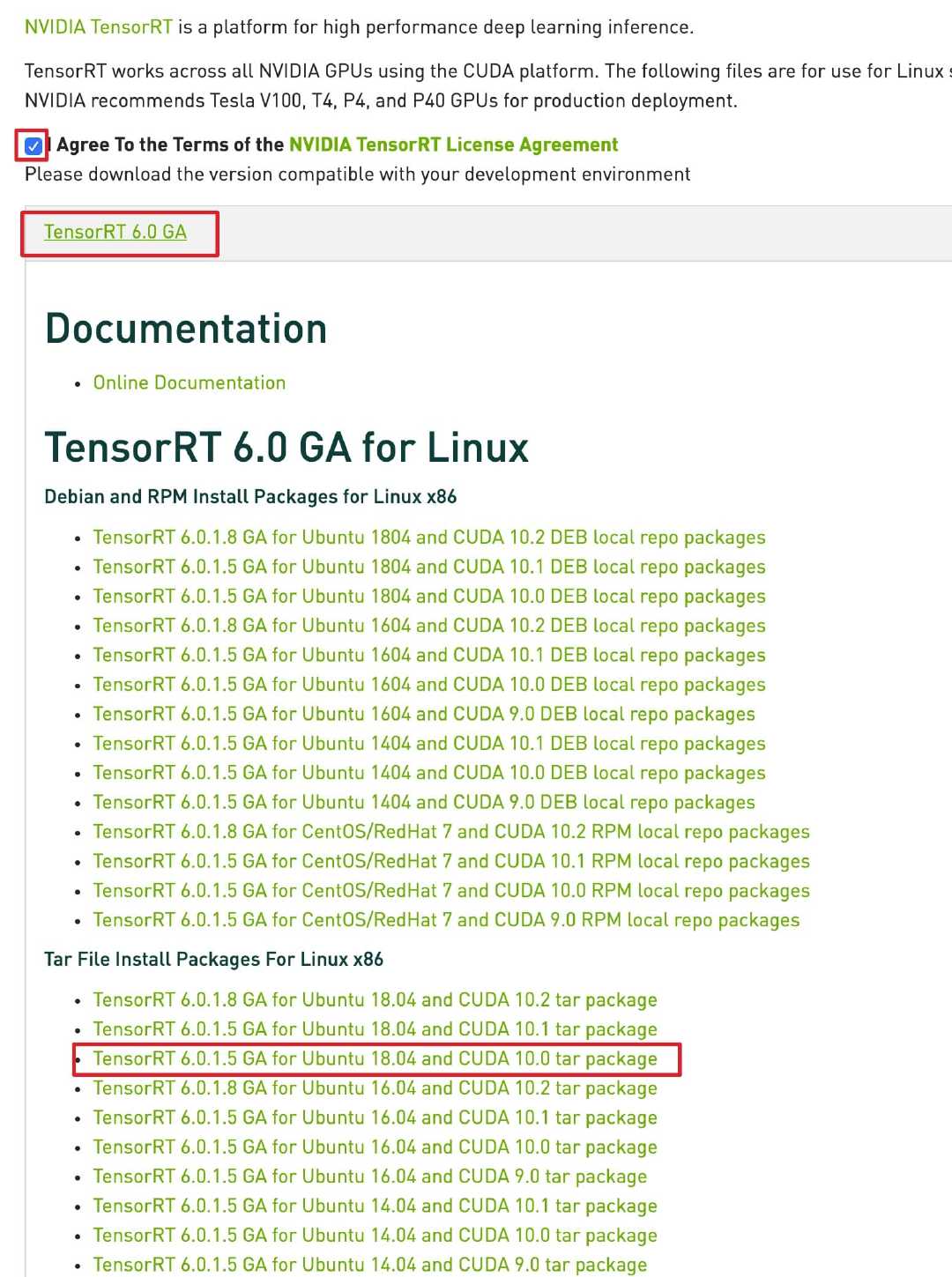The image size is (952, 1277).
Task: Download TensorRT 6.0.1.8 Ubuntu 1804 CUDA 10.2 DEB
Action: click(x=429, y=538)
